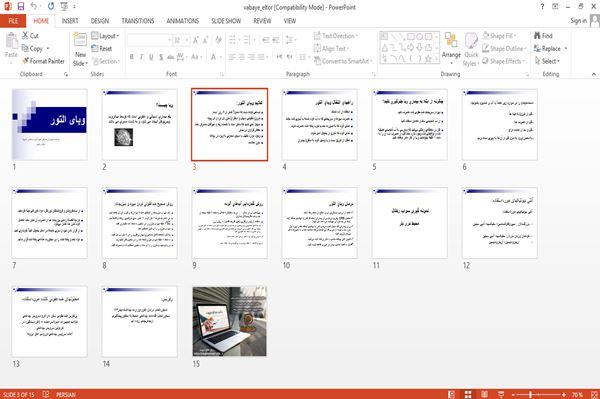The height and width of the screenshot is (399, 600).
Task: Click Decrease Font Size icon
Action: tap(205, 40)
